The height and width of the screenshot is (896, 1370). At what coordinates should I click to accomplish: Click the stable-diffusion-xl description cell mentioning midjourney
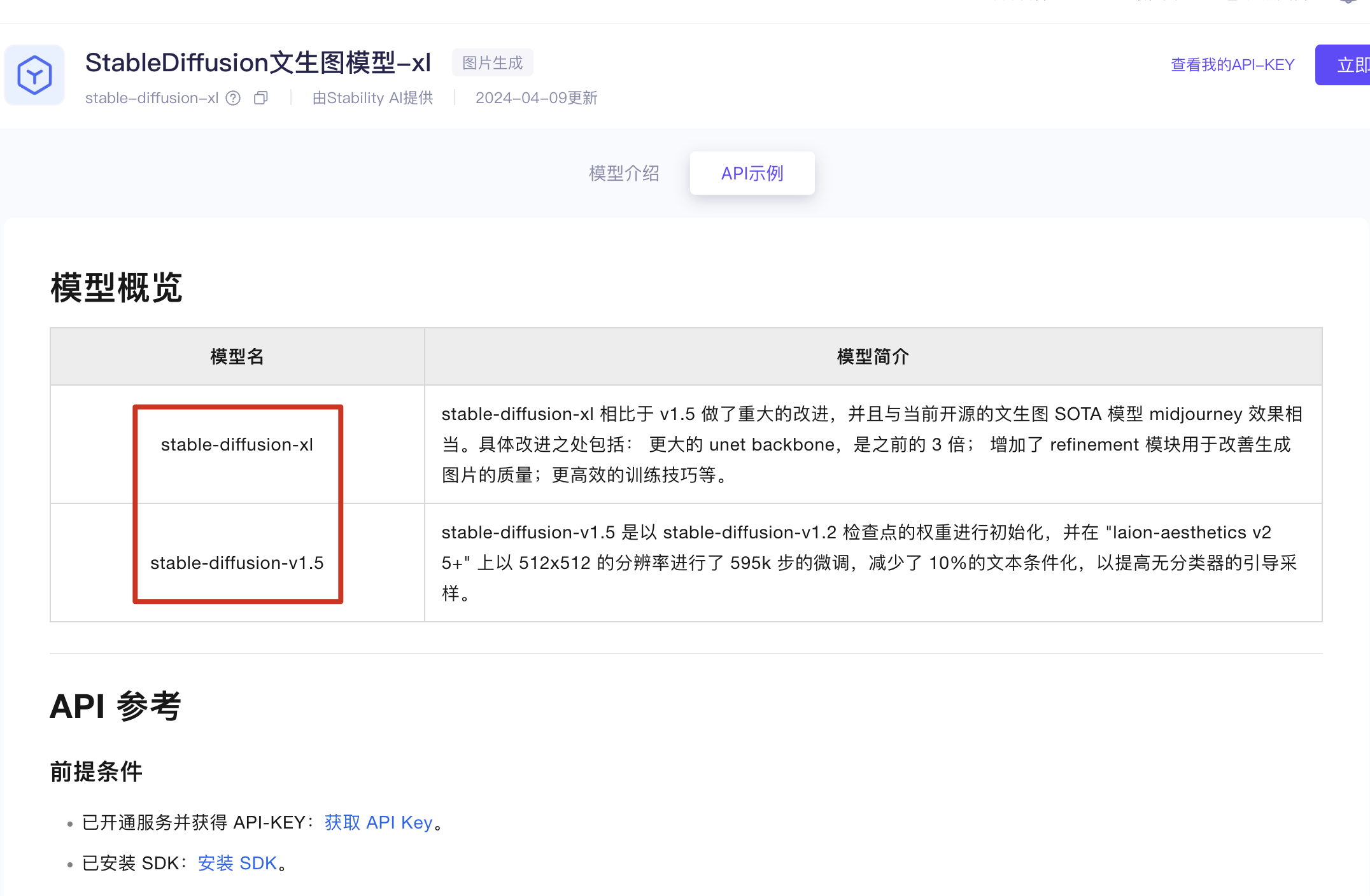coord(873,444)
